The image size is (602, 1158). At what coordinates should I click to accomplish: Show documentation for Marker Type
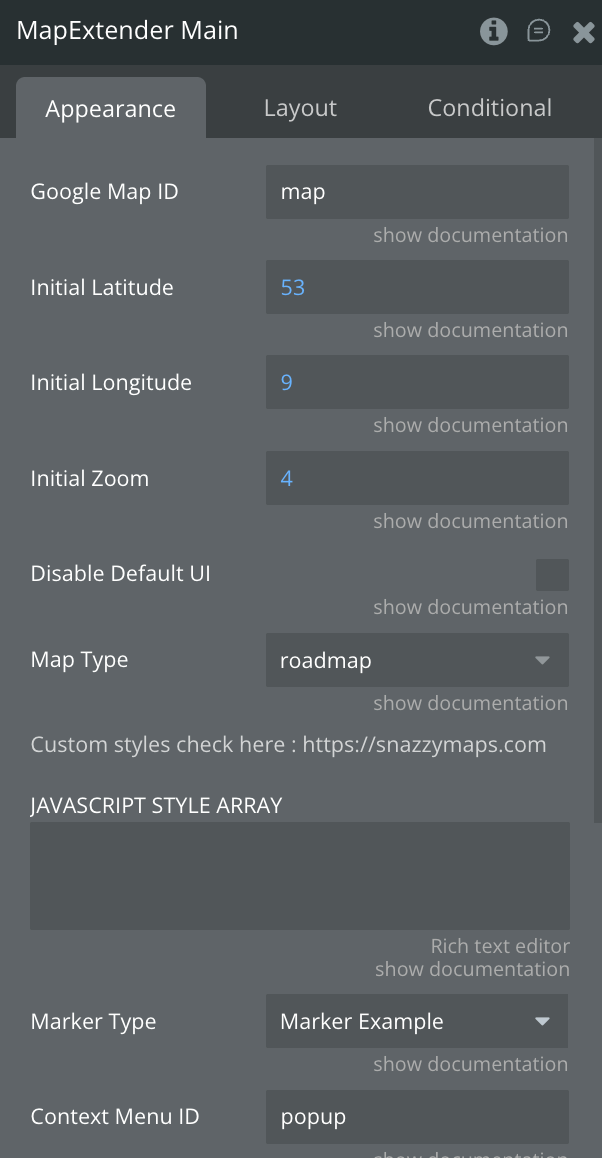[470, 1064]
